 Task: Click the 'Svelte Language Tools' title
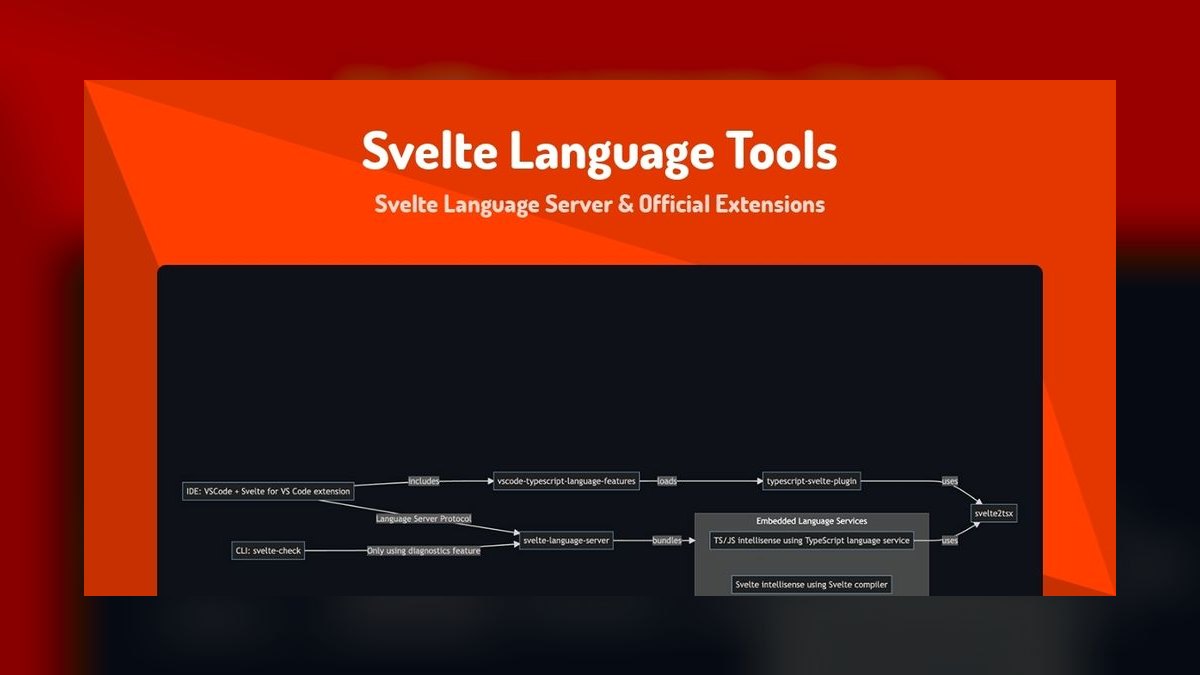599,152
